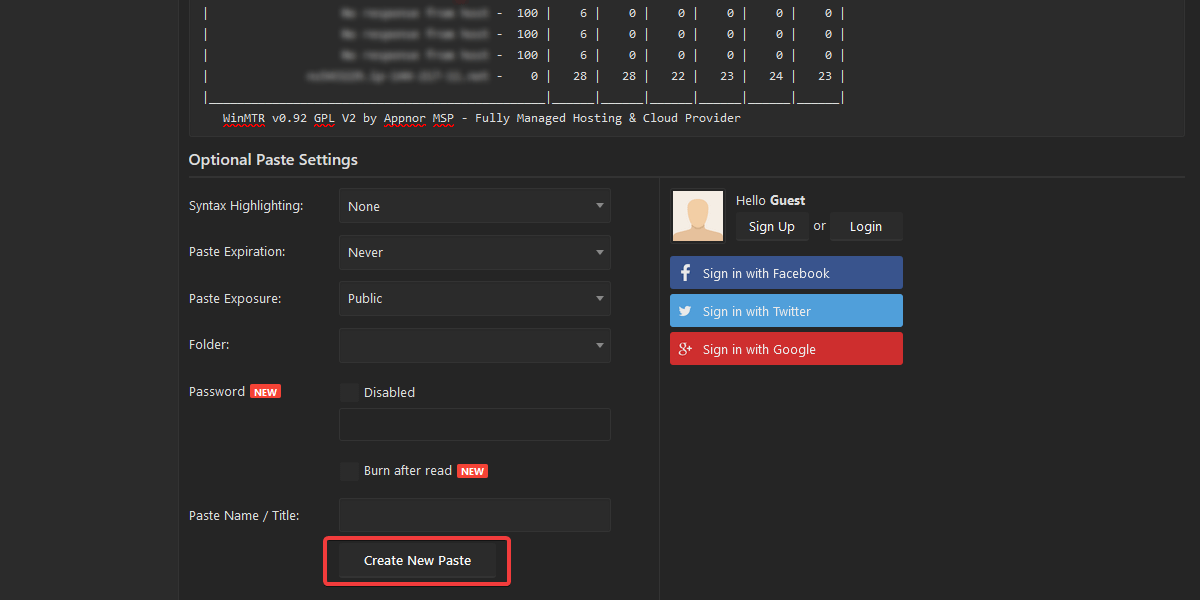The width and height of the screenshot is (1200, 600).
Task: Click the Folder label
Action: click(x=209, y=344)
